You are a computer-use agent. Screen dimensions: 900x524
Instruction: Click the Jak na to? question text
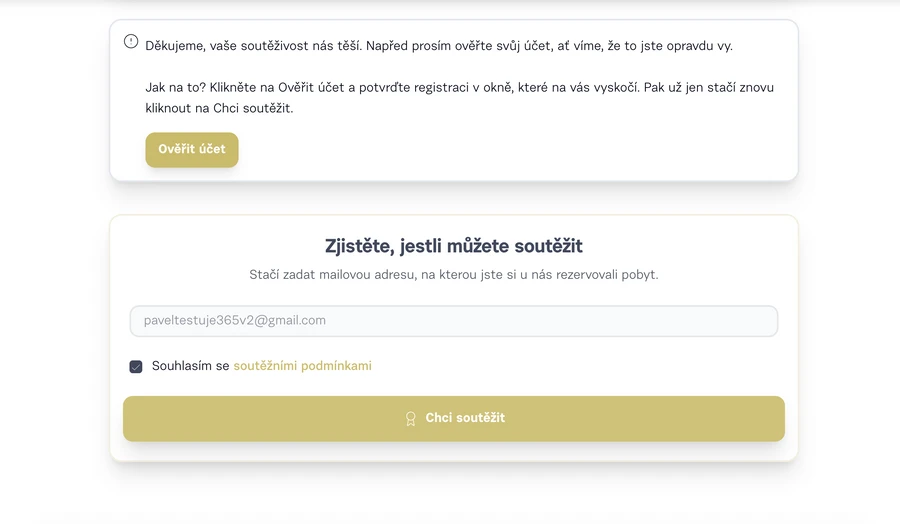coord(176,88)
